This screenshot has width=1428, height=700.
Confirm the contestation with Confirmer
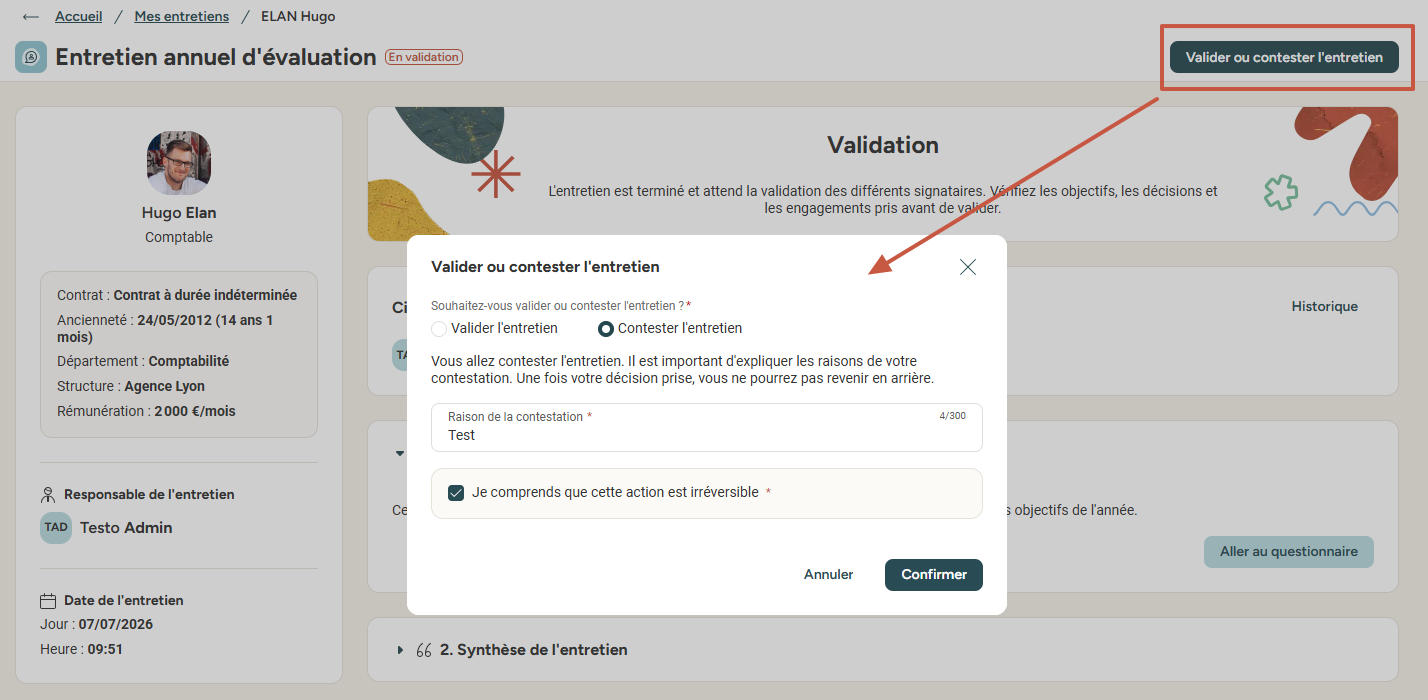click(x=934, y=574)
